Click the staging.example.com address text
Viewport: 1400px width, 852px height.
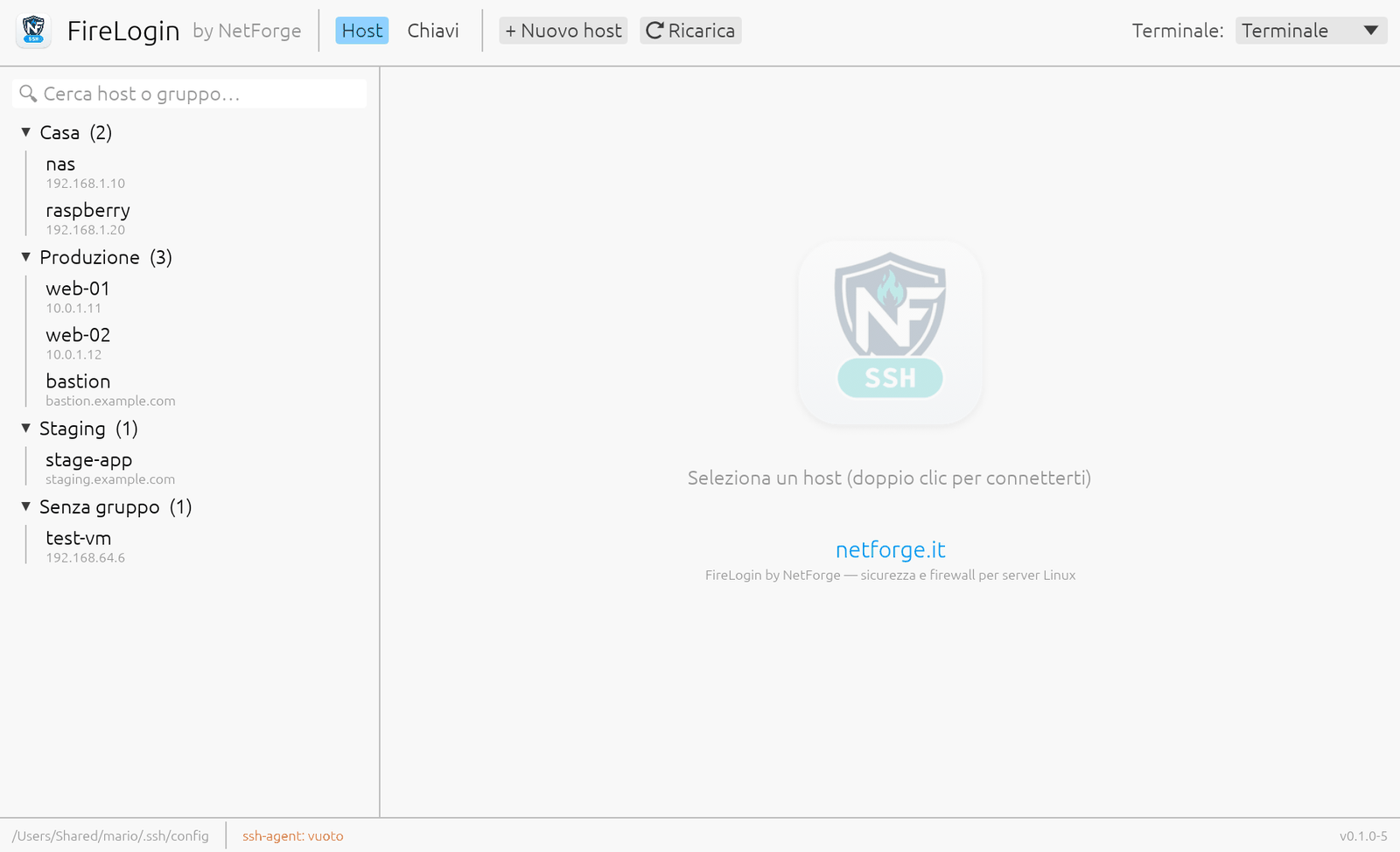click(110, 480)
